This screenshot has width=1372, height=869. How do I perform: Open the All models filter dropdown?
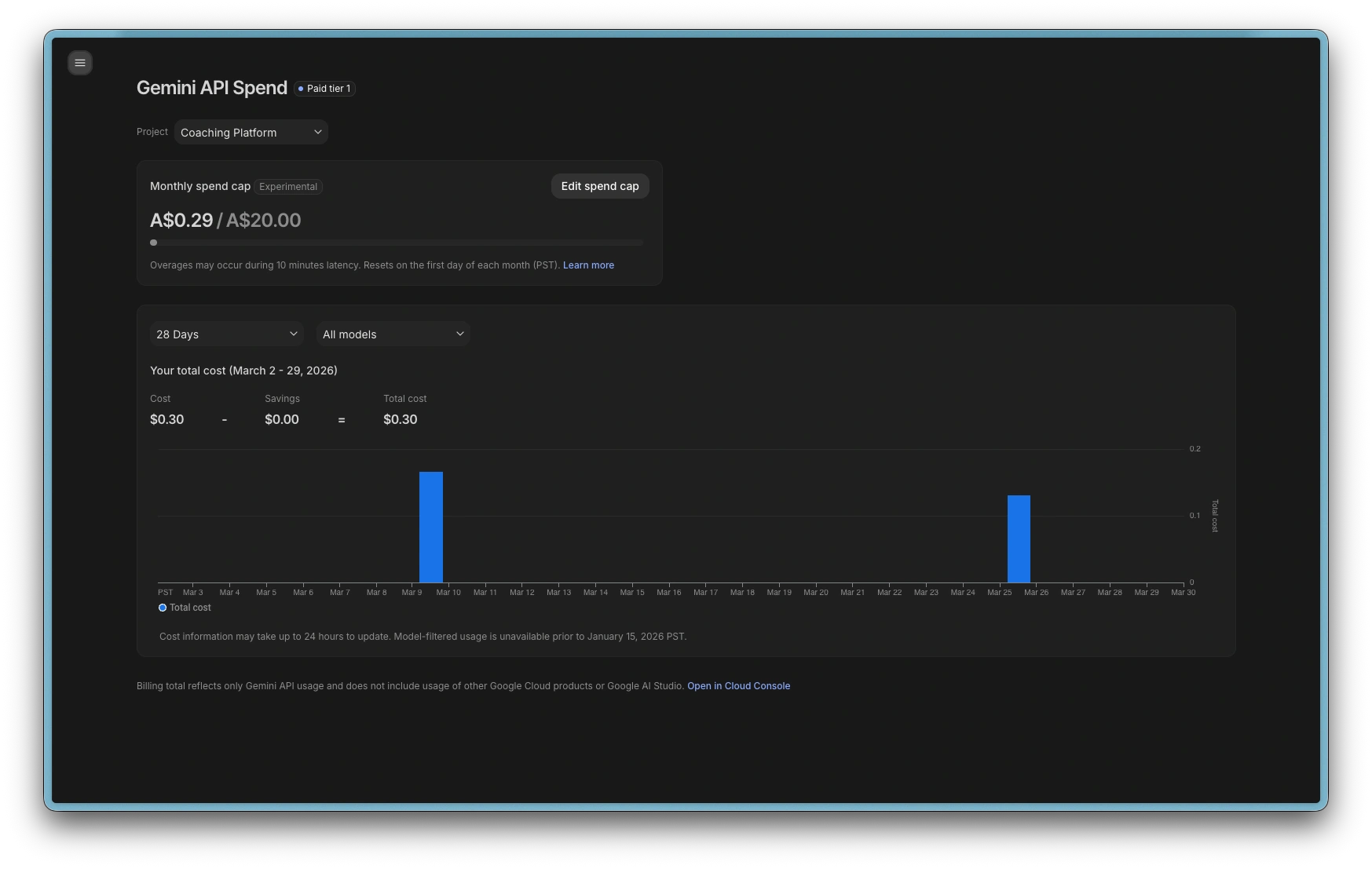(x=393, y=334)
